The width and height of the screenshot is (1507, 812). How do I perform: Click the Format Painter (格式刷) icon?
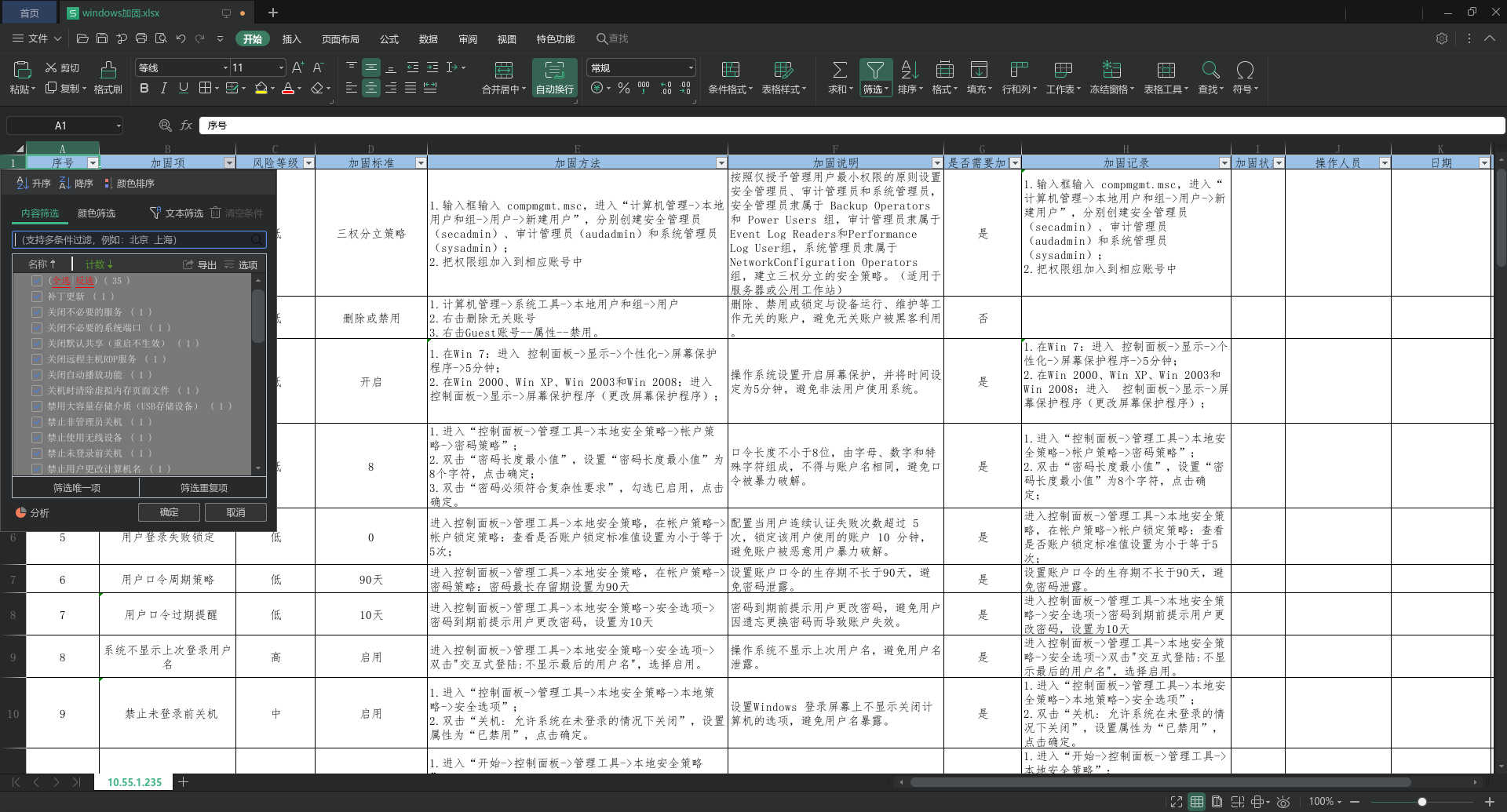108,69
